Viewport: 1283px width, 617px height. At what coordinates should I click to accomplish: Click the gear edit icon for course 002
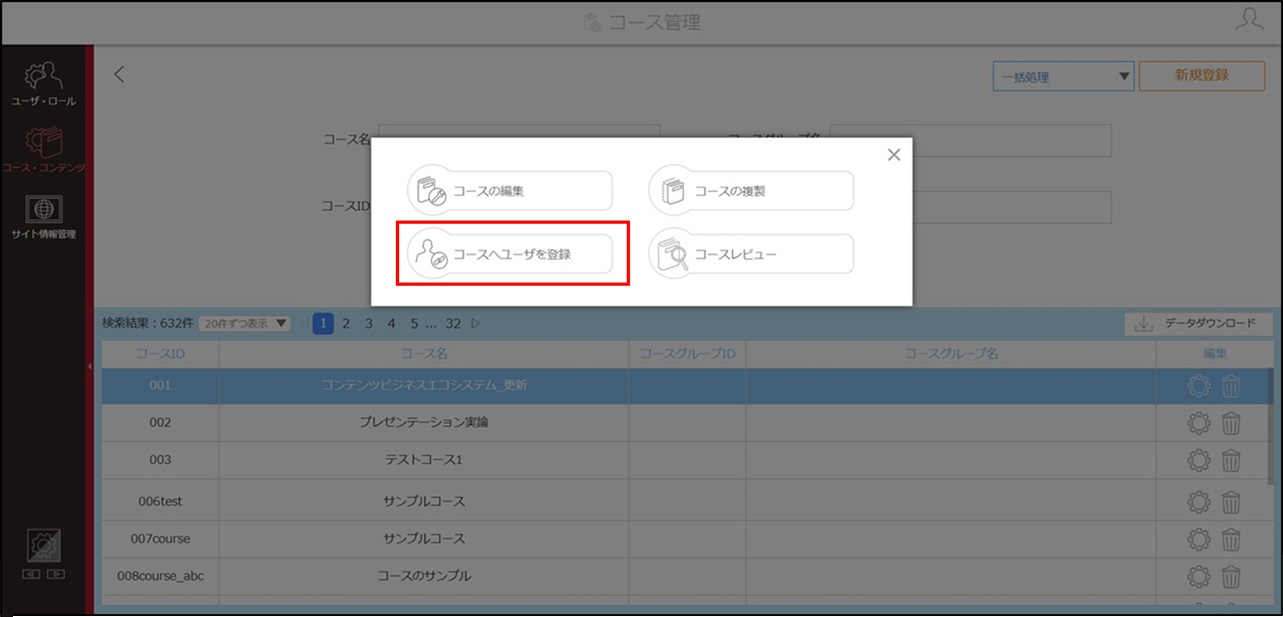click(x=1198, y=423)
